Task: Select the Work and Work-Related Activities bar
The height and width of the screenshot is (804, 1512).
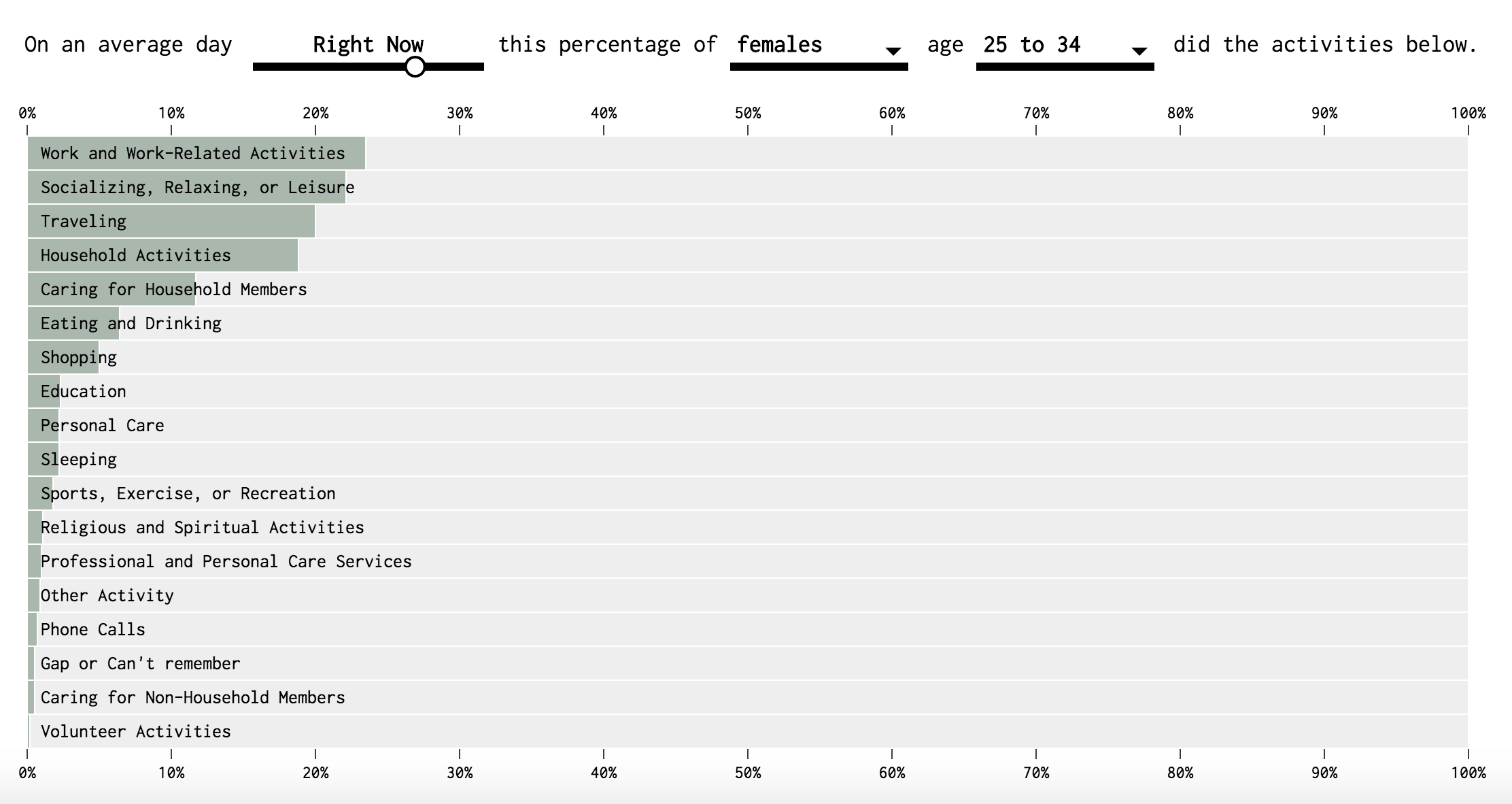Action: click(x=196, y=153)
